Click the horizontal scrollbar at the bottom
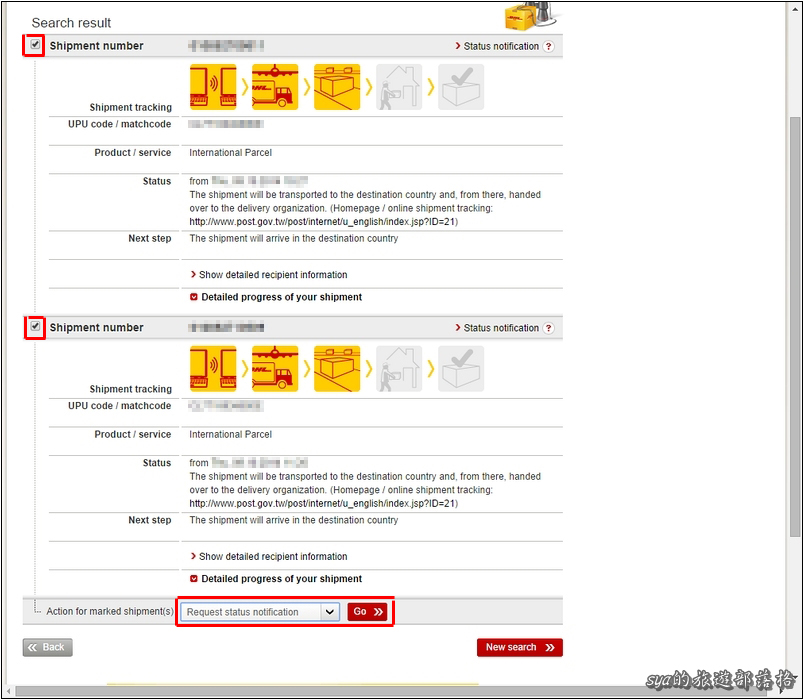The height and width of the screenshot is (700, 804). (390, 691)
